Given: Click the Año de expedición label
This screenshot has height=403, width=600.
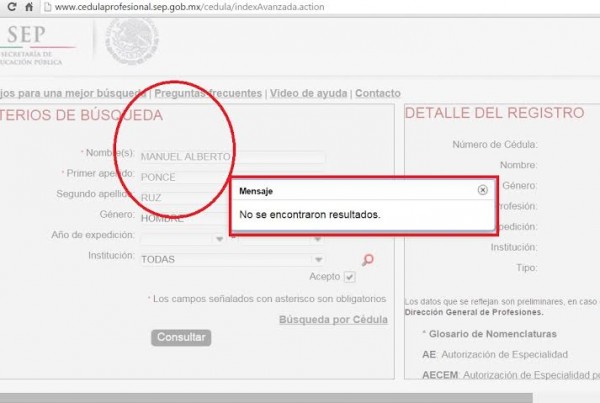Looking at the screenshot, I should click(x=93, y=235).
